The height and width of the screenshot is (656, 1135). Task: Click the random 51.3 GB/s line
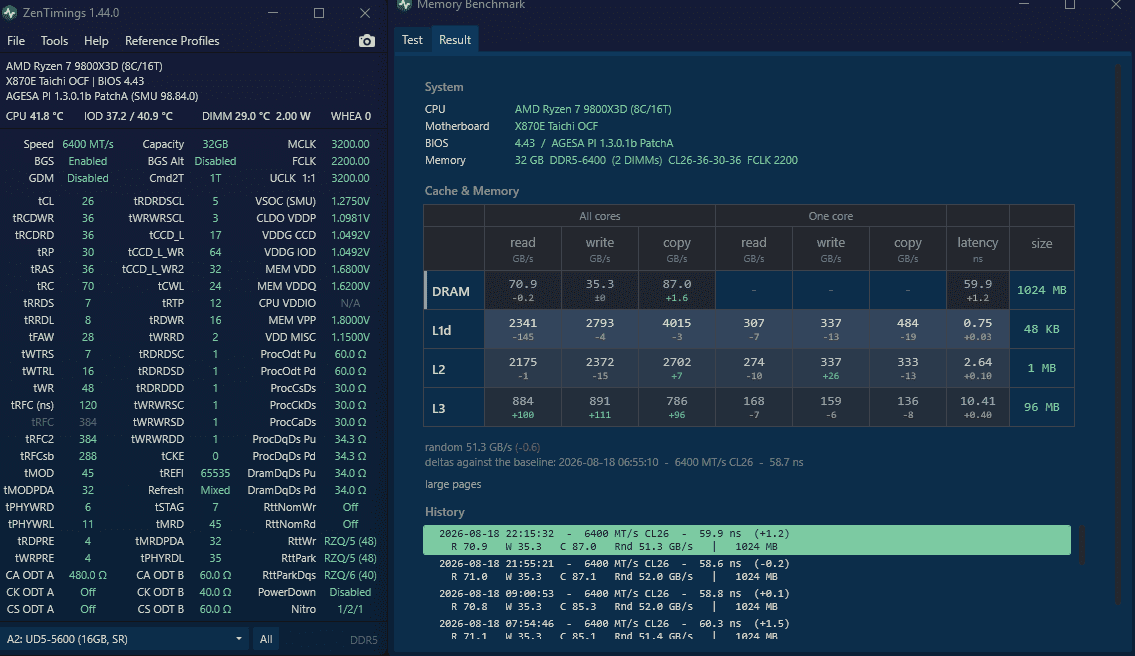tap(482, 447)
